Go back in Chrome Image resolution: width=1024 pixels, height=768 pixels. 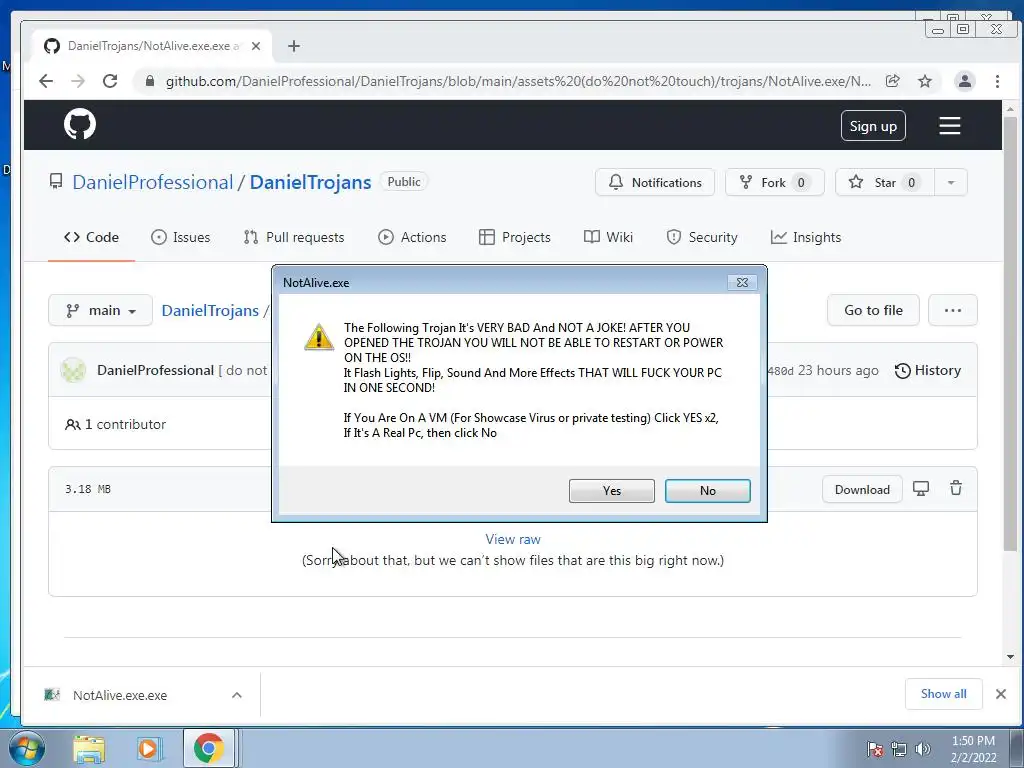pos(46,81)
